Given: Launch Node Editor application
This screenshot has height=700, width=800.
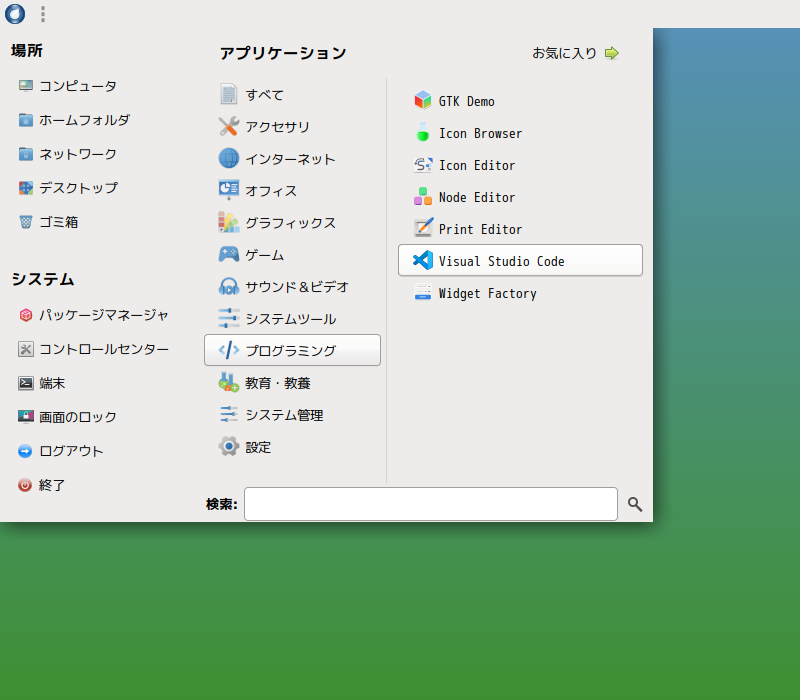Looking at the screenshot, I should coord(520,197).
